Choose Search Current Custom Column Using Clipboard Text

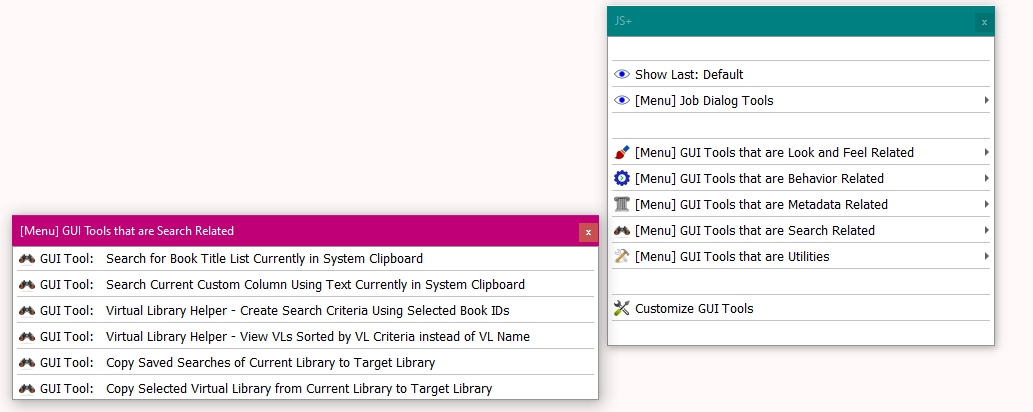(315, 285)
